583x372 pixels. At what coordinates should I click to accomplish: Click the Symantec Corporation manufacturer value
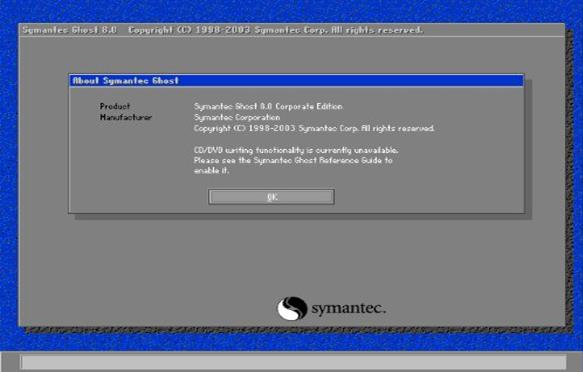[237, 117]
